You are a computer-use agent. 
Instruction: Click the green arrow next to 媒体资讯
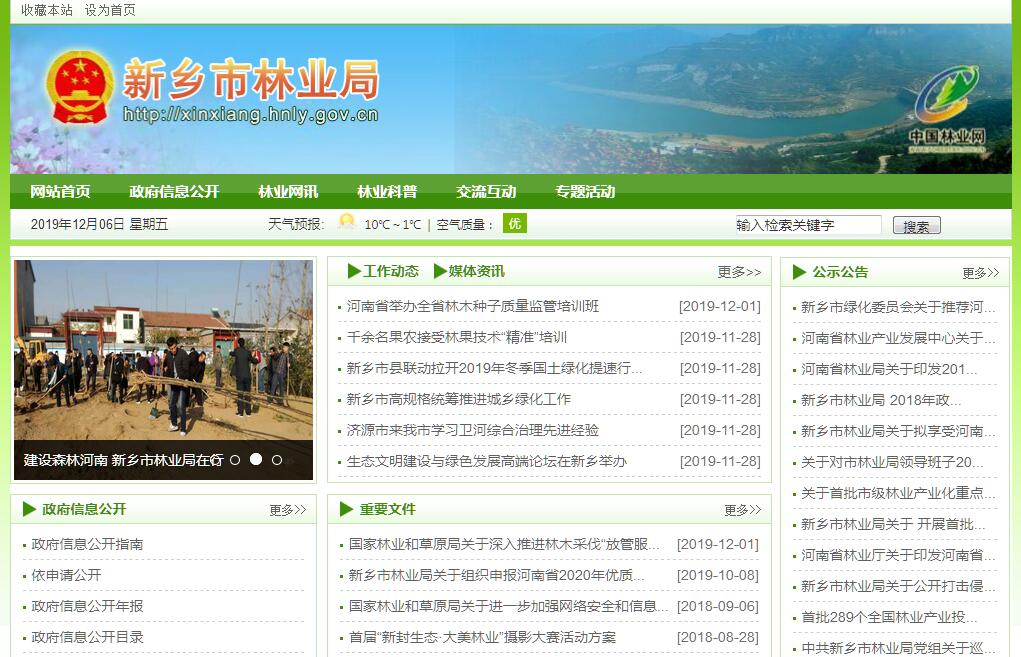[x=440, y=271]
